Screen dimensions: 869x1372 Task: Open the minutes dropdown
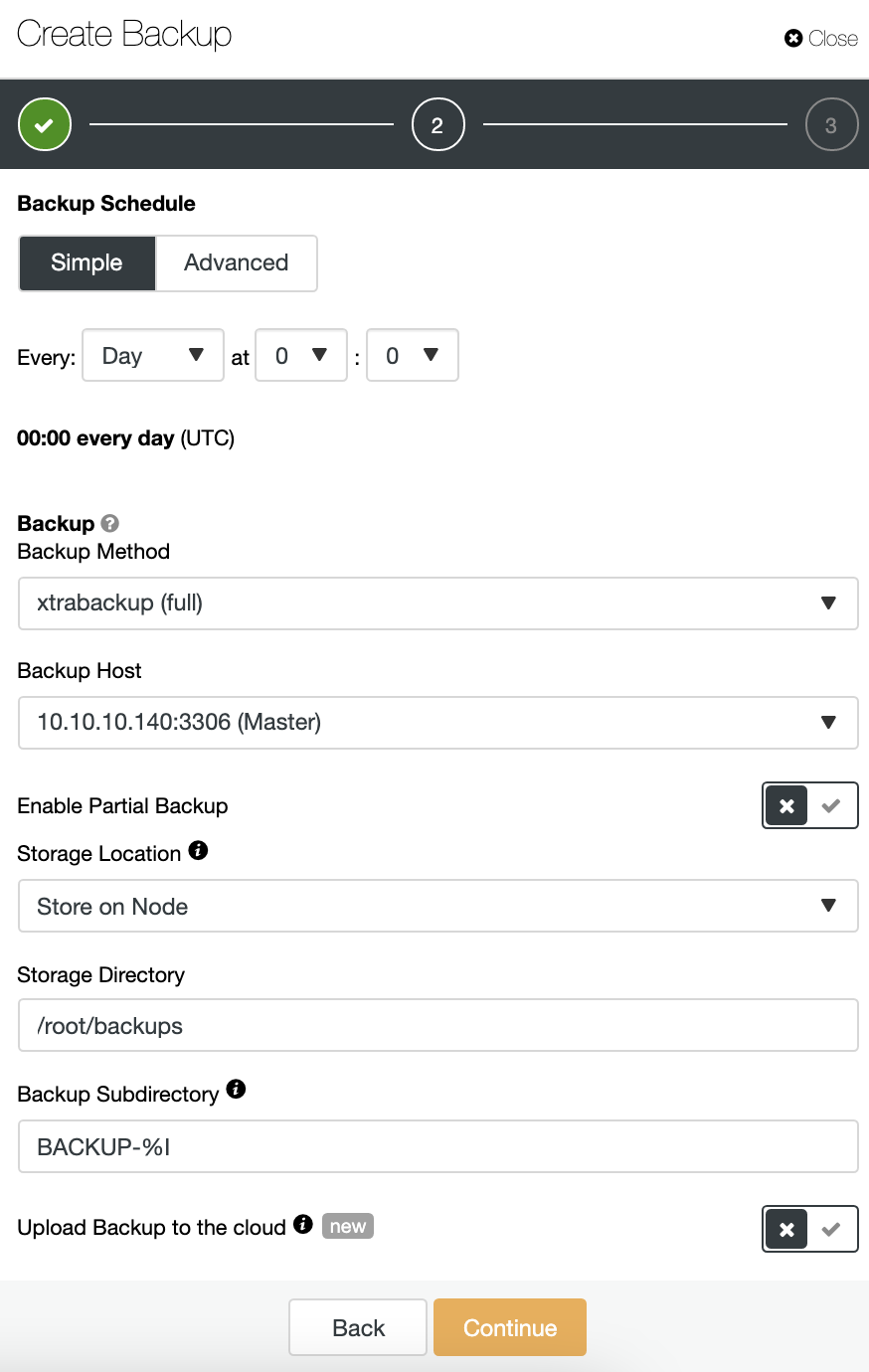[413, 355]
